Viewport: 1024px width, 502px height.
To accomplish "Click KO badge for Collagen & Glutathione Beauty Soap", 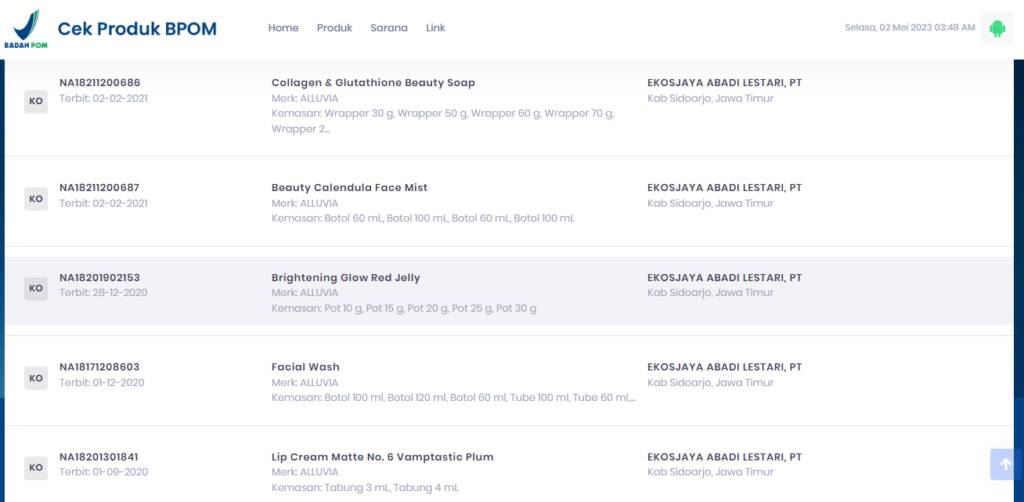I will [x=36, y=102].
